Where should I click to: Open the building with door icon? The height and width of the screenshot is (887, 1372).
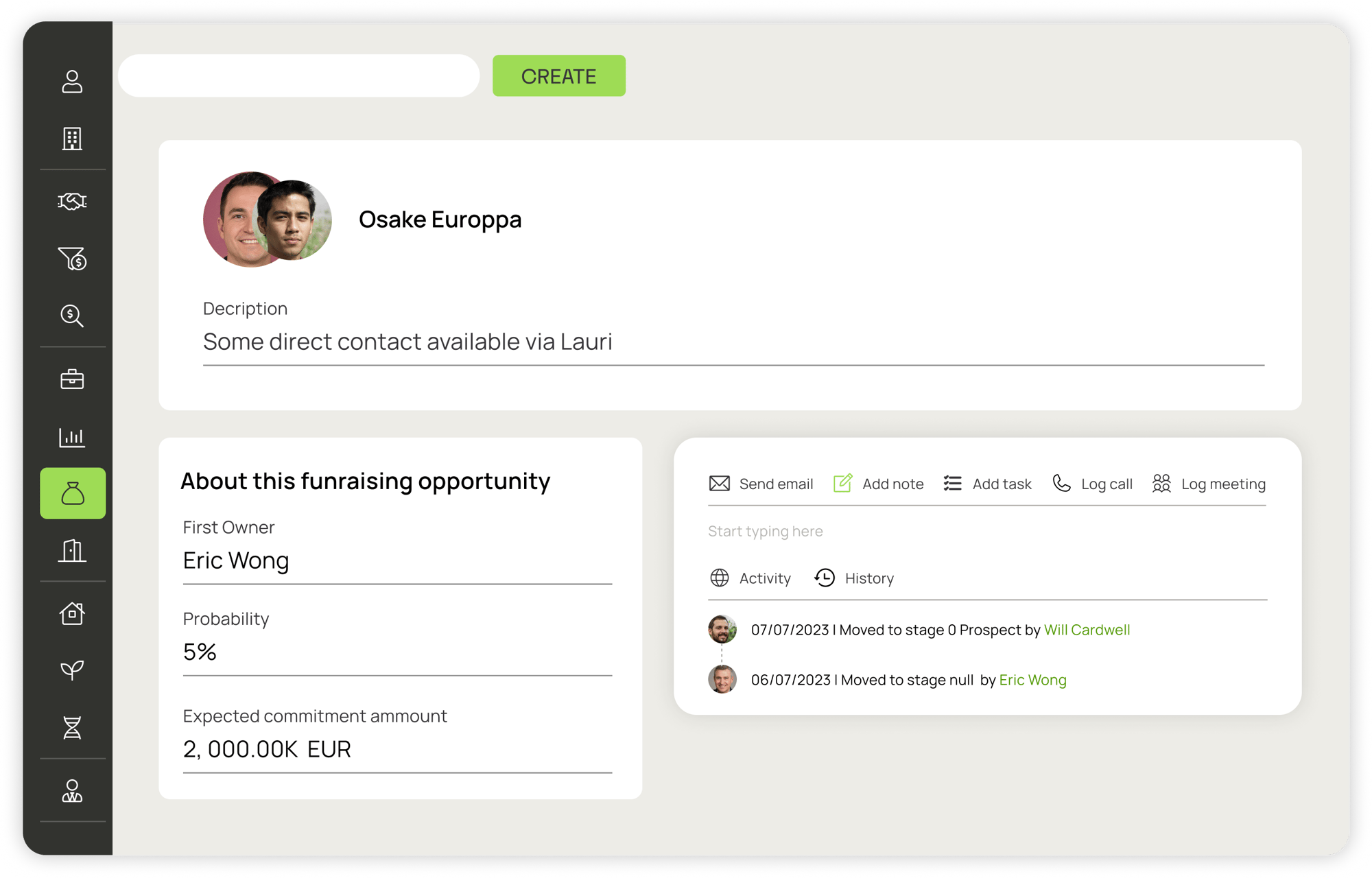click(72, 550)
